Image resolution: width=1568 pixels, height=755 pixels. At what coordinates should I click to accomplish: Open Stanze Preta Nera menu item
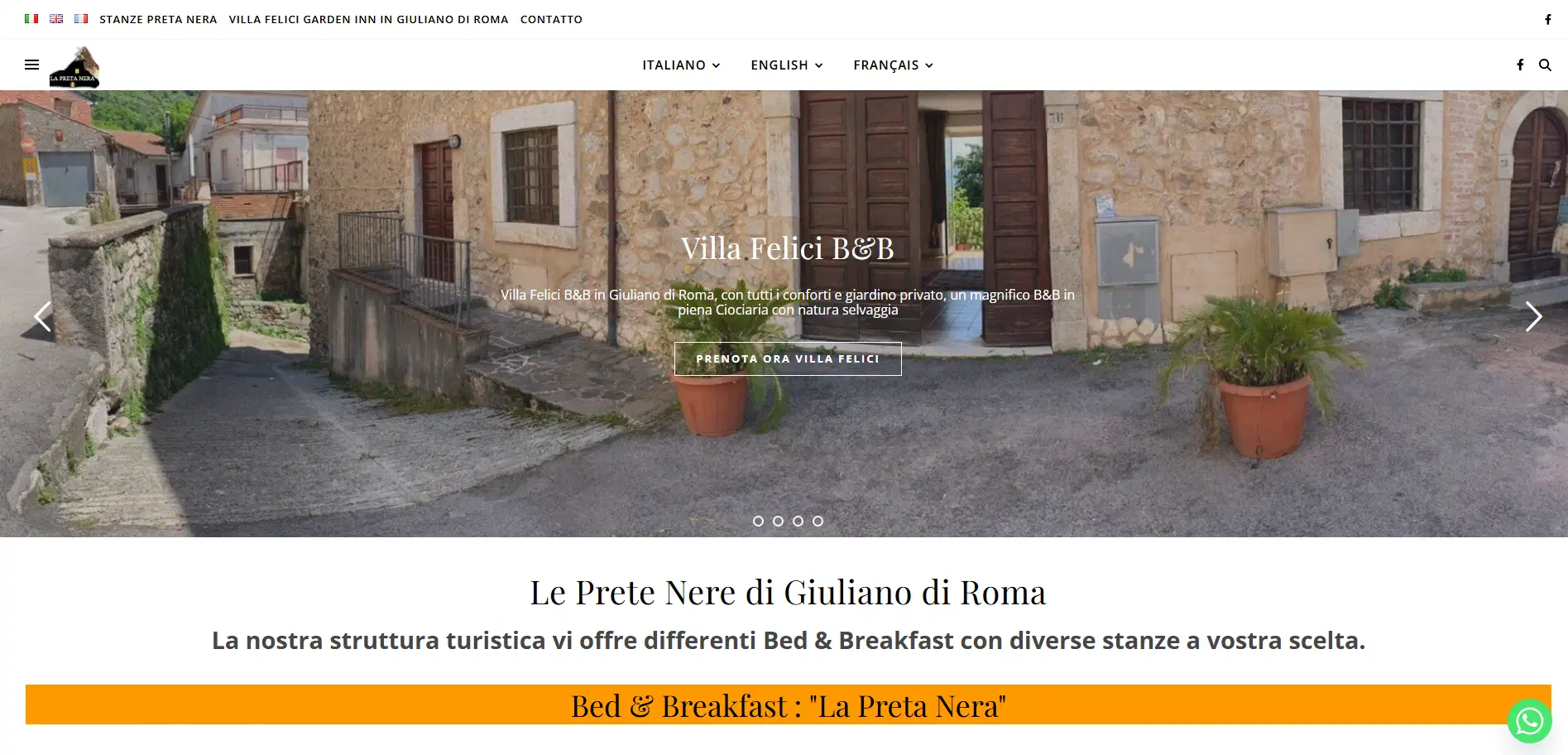158,19
